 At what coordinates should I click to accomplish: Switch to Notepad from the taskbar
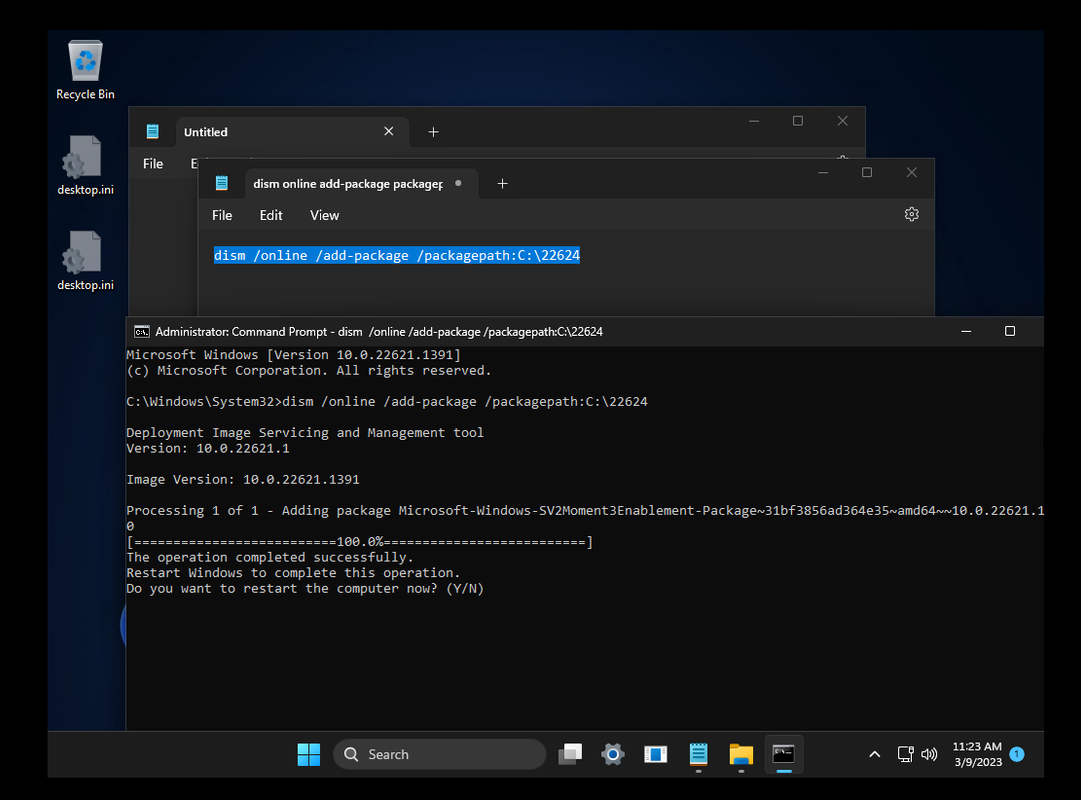pos(698,754)
